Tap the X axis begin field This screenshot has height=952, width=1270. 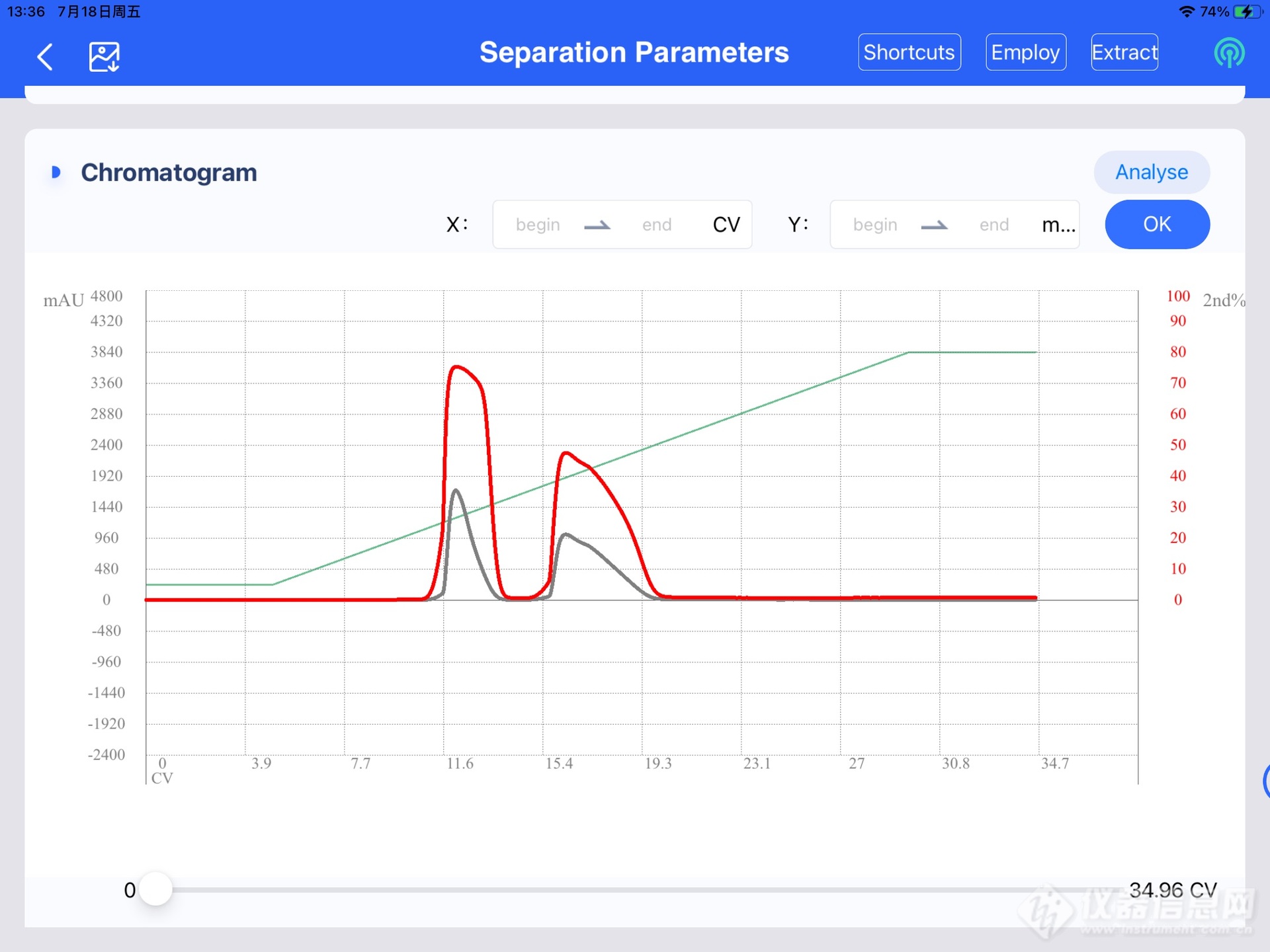[x=538, y=225]
